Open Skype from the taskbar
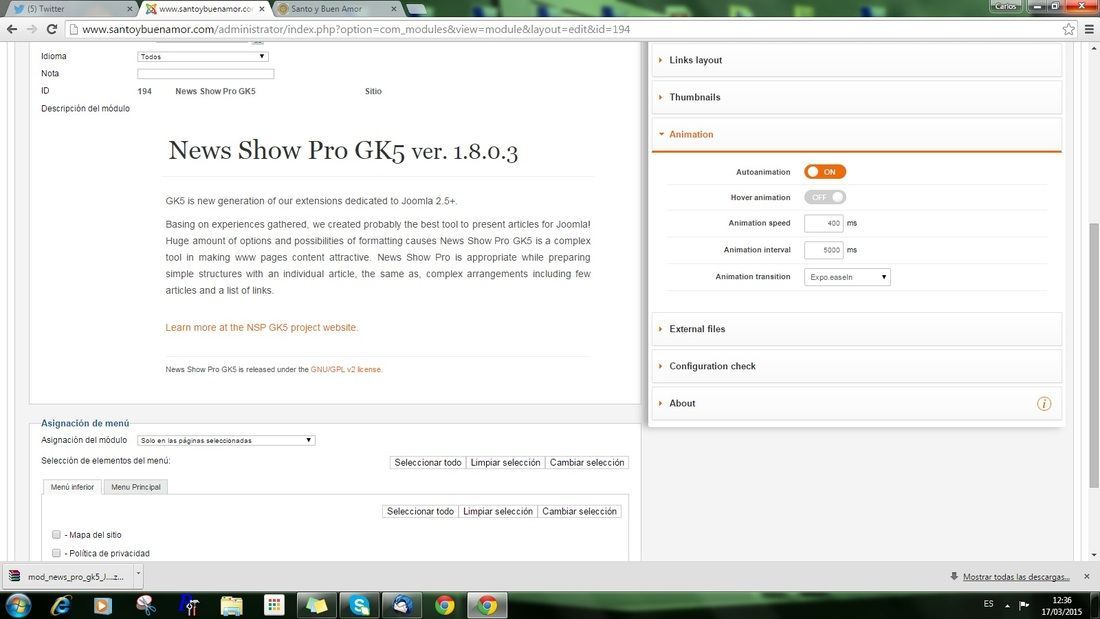Viewport: 1100px width, 619px height. point(359,605)
